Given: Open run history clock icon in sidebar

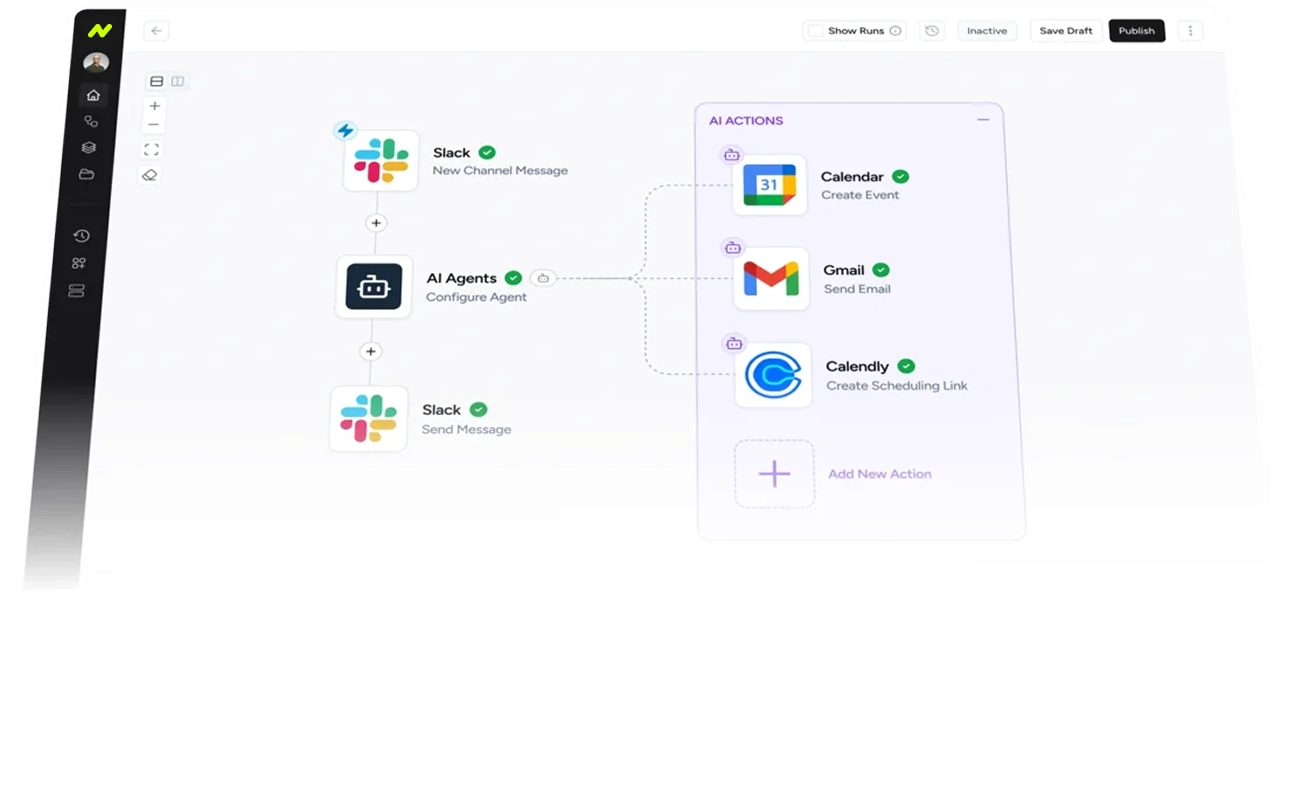Looking at the screenshot, I should (81, 236).
